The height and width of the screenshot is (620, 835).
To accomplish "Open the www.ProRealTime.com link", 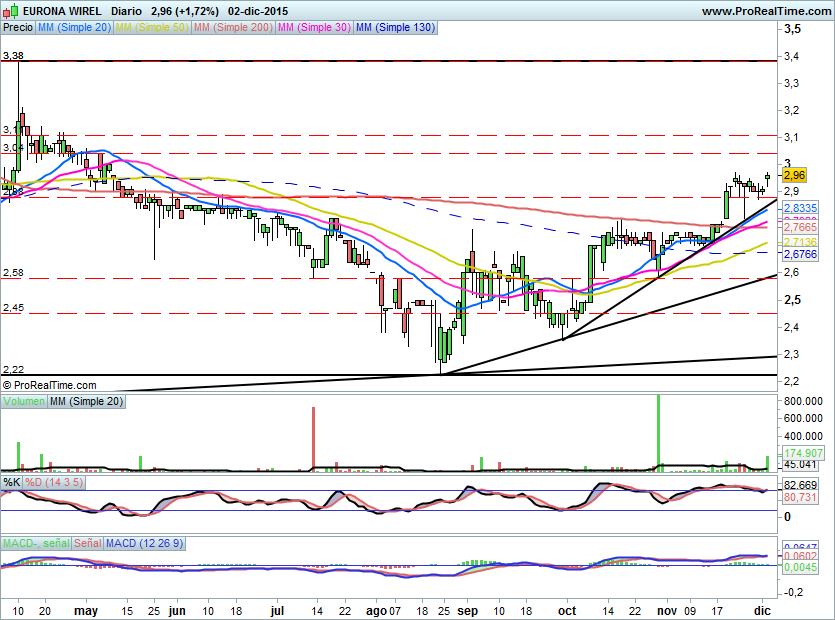I will click(765, 10).
